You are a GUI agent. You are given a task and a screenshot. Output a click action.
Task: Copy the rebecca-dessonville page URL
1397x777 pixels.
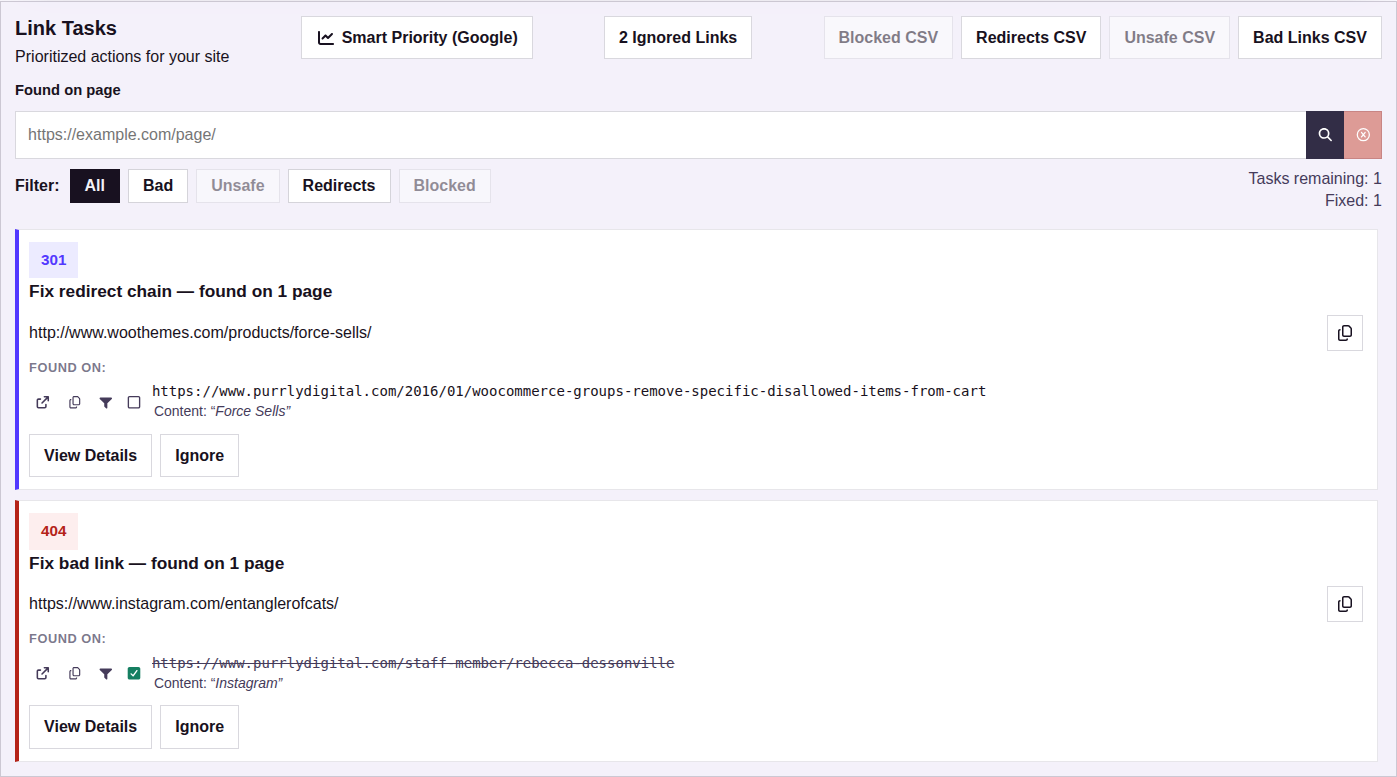coord(74,674)
